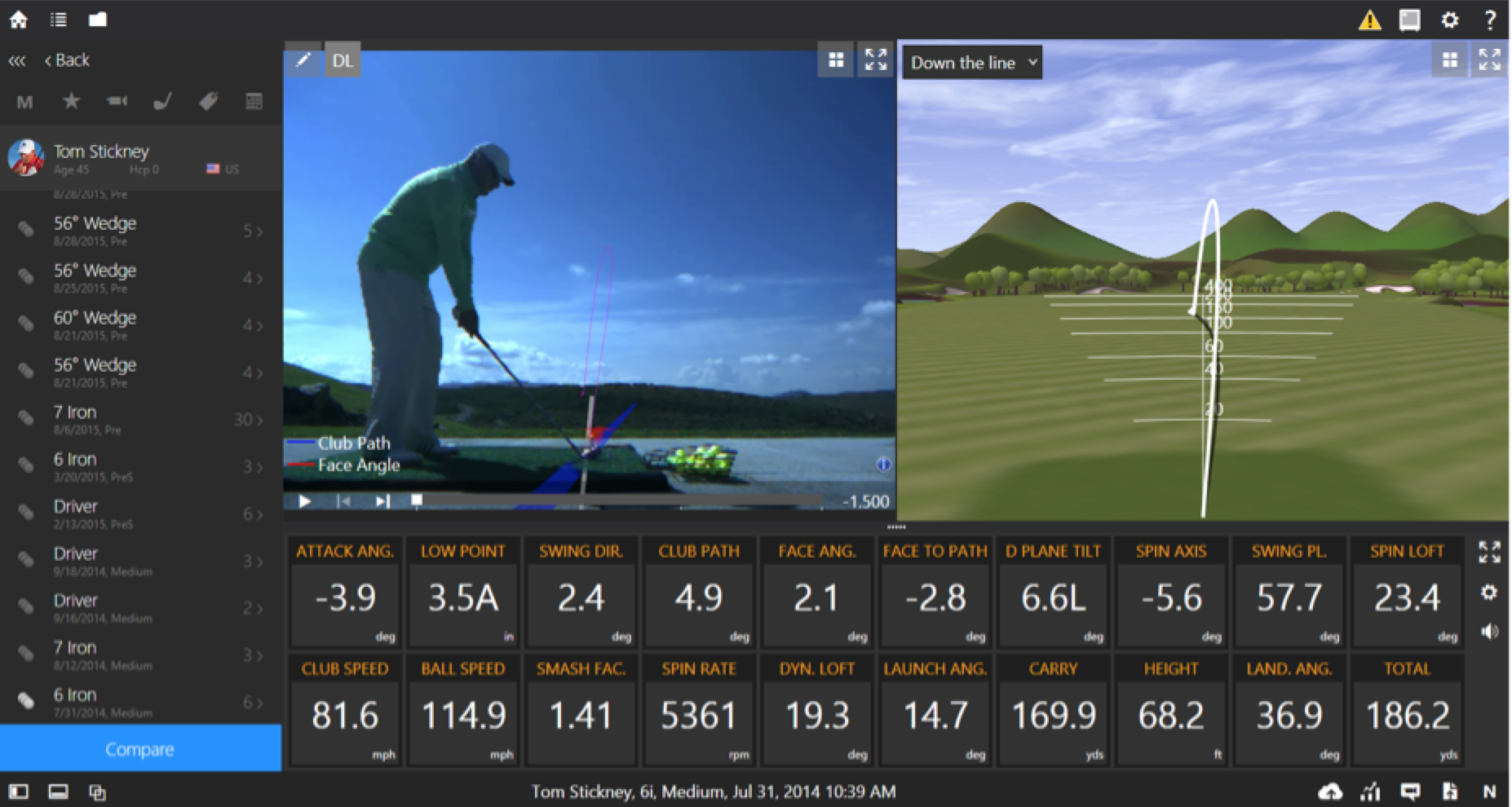Select the golf club filter tab
The width and height of the screenshot is (1512, 807).
point(162,101)
